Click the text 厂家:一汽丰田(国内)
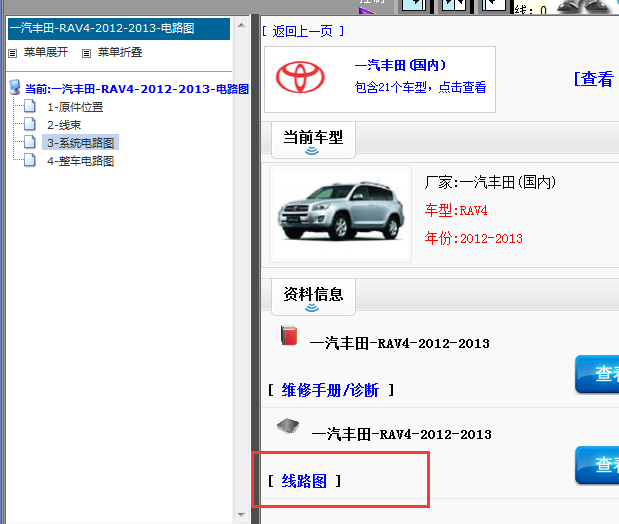The image size is (619, 524). (x=490, y=182)
